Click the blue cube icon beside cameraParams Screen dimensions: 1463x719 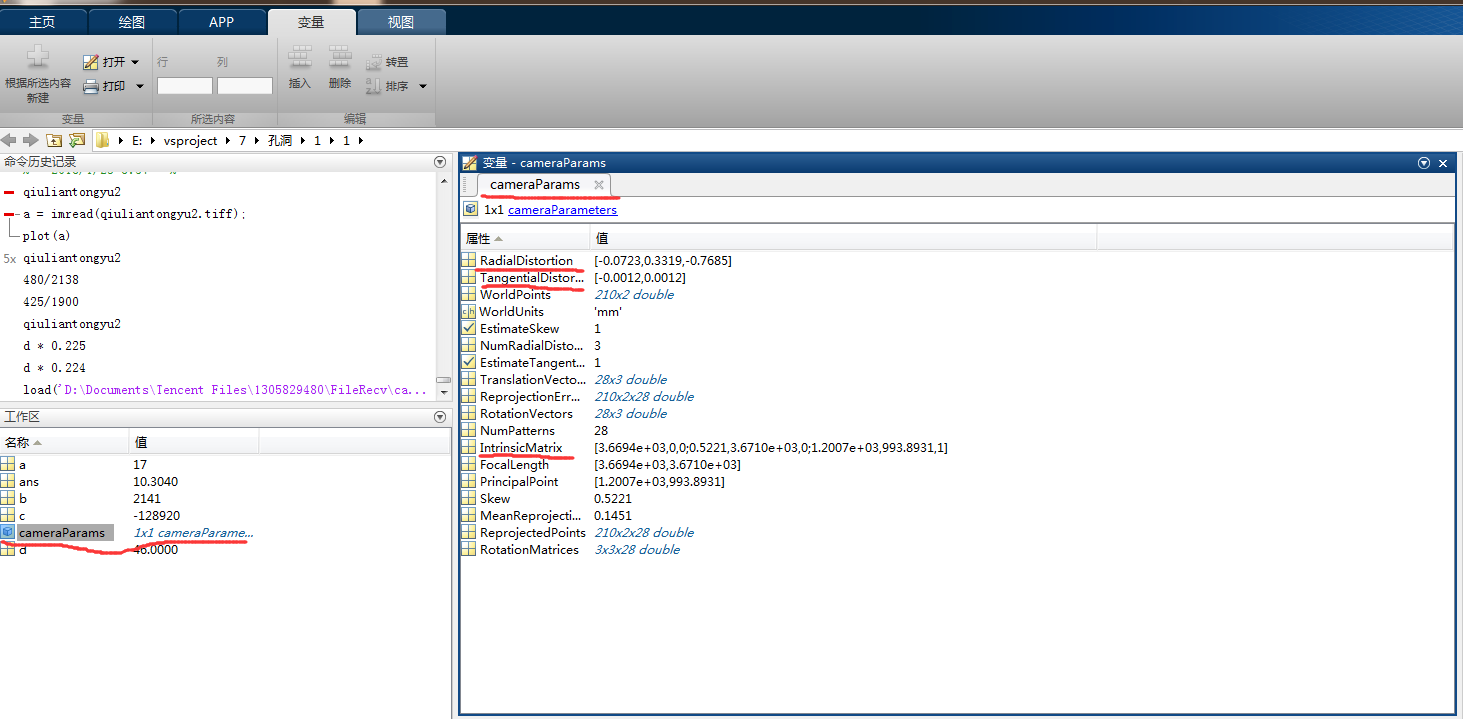coord(8,533)
